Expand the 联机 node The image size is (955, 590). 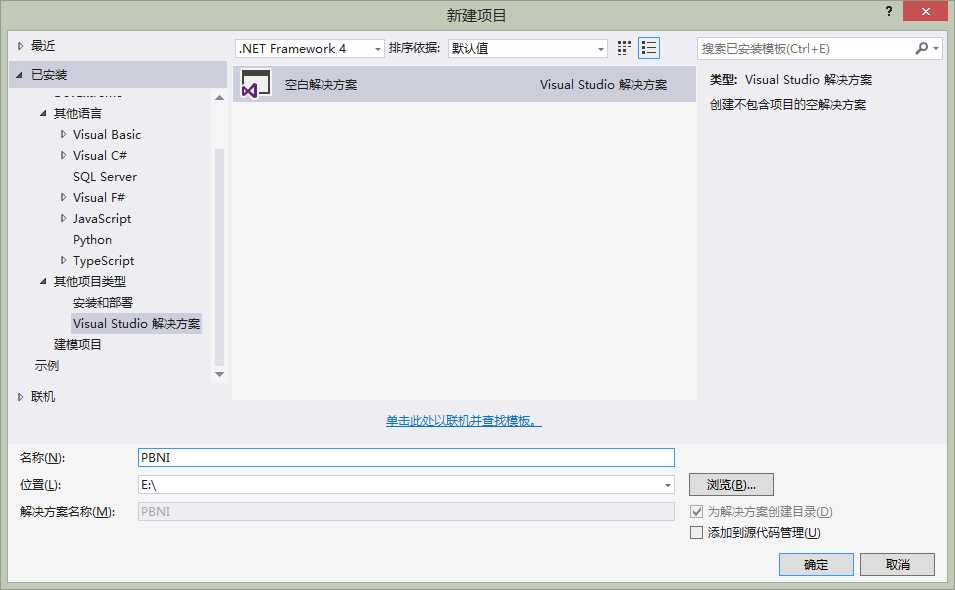[x=20, y=397]
